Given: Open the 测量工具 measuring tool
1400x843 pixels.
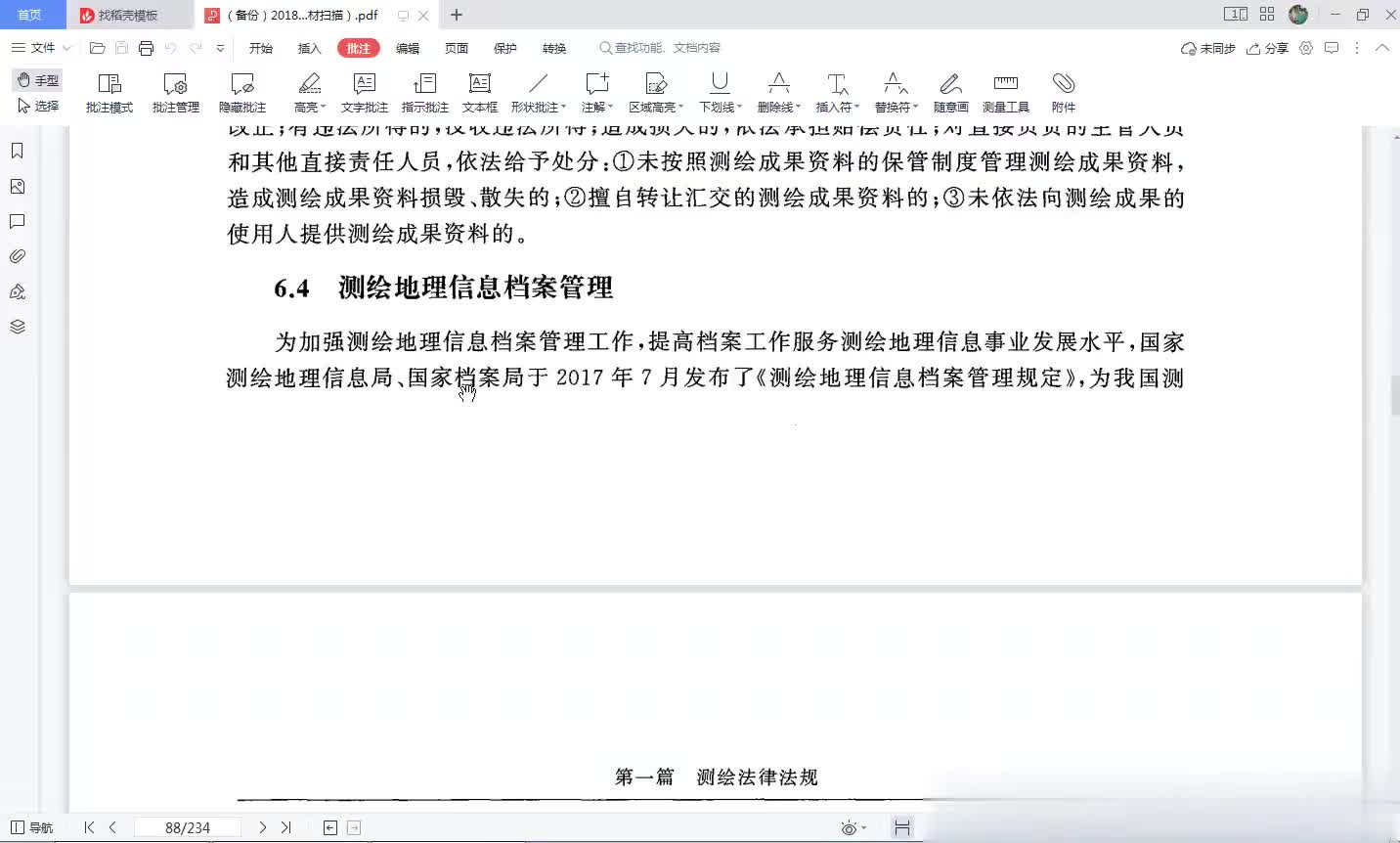Looking at the screenshot, I should 1005,92.
